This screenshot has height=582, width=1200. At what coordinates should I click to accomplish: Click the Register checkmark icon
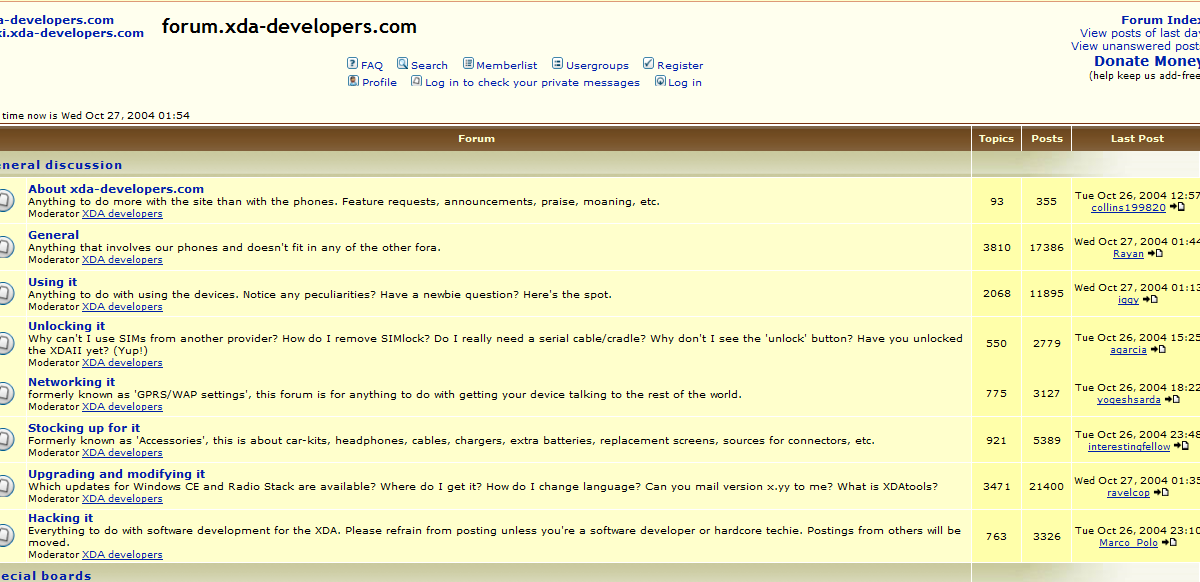point(648,64)
